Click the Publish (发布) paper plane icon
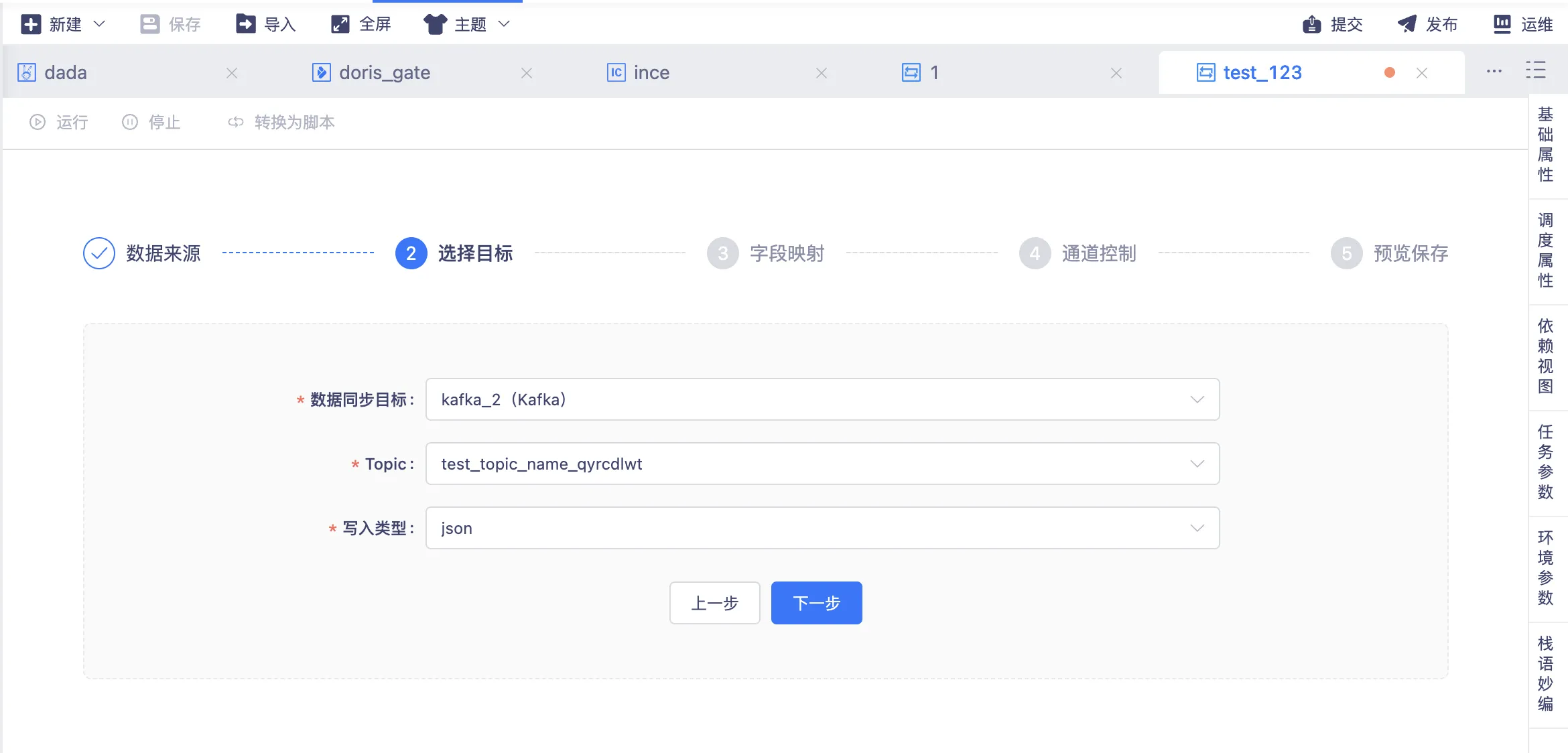The width and height of the screenshot is (1568, 753). [x=1407, y=25]
